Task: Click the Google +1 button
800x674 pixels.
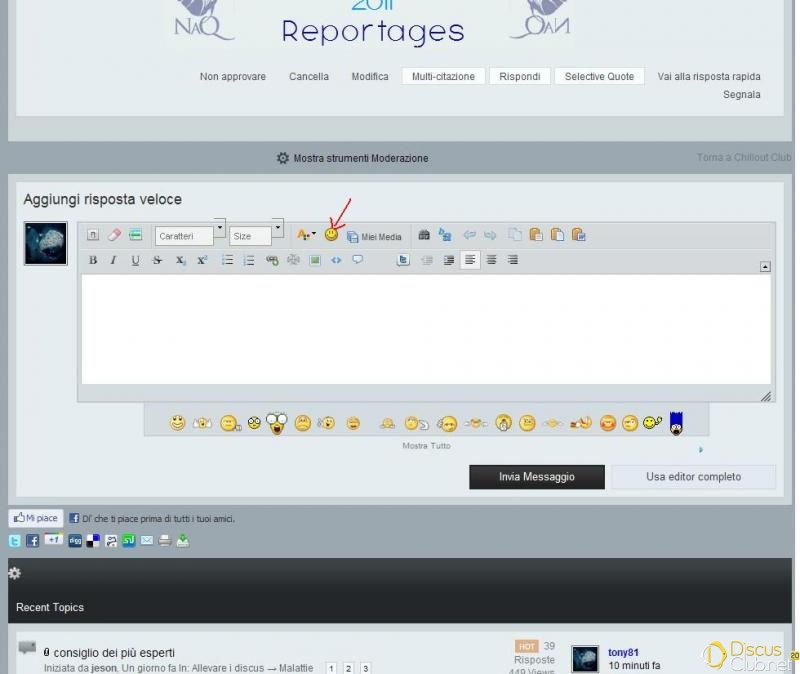Action: 53,539
